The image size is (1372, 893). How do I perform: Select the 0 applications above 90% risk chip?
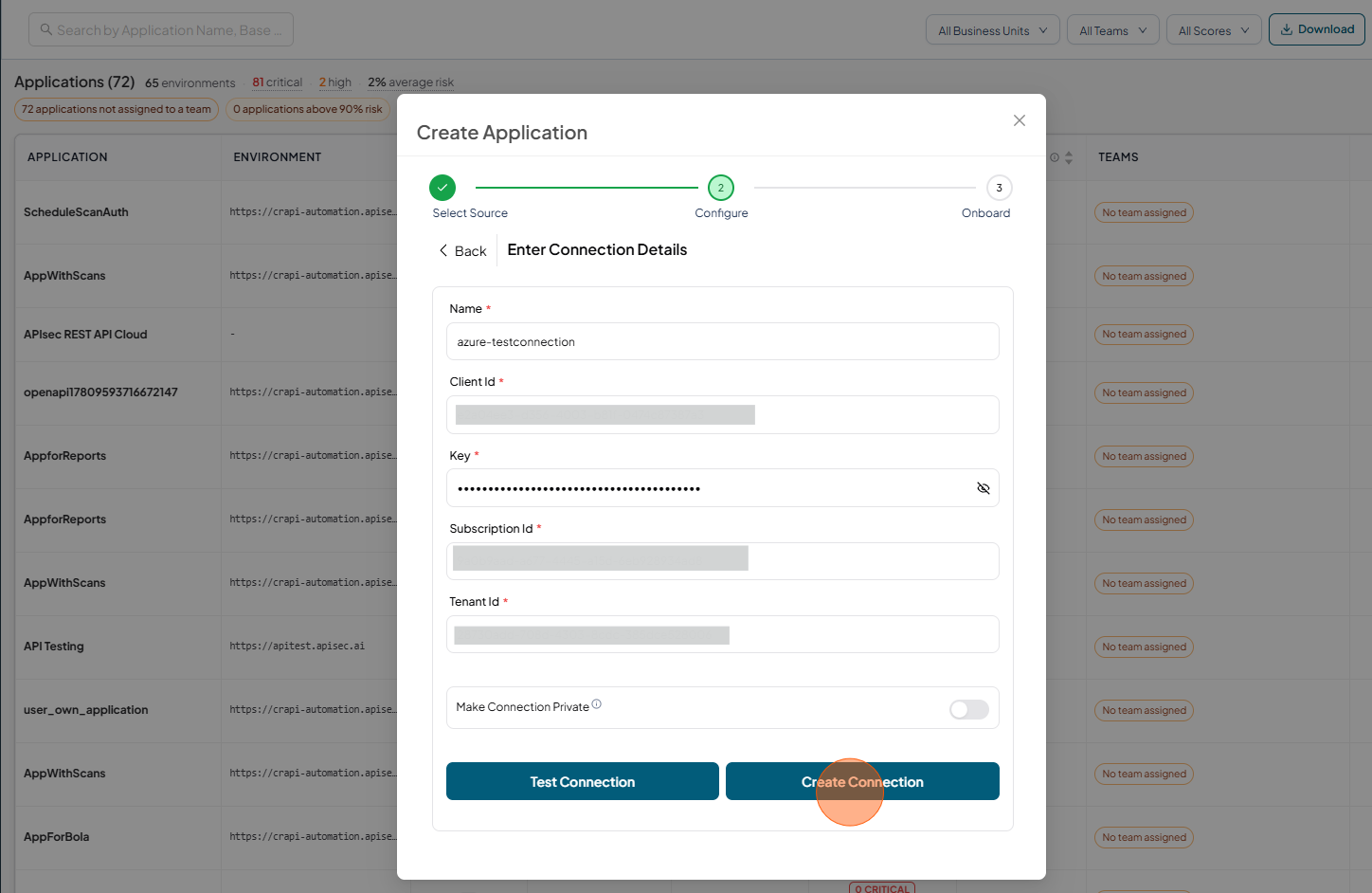308,109
